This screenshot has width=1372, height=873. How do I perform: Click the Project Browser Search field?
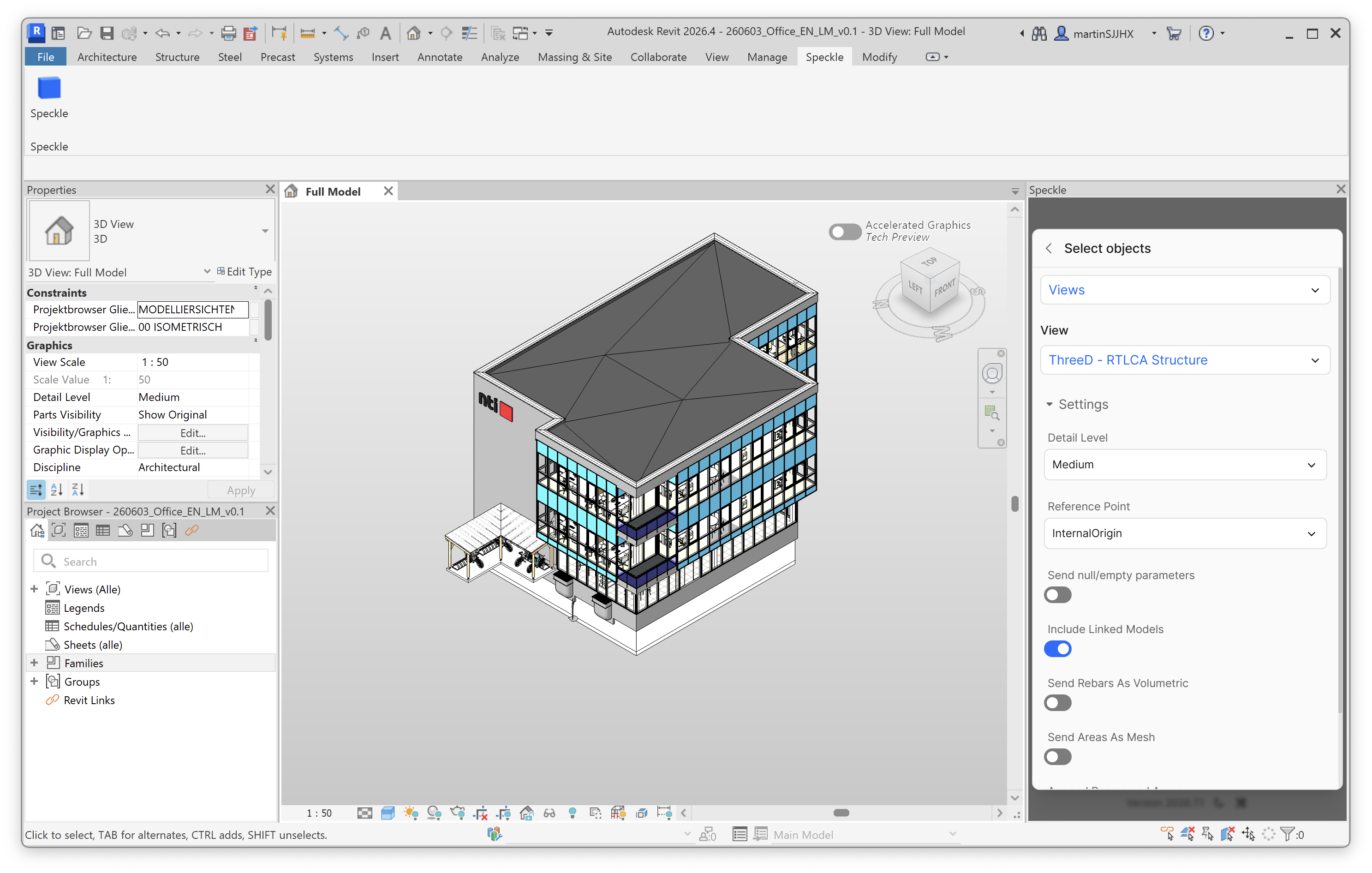150,561
